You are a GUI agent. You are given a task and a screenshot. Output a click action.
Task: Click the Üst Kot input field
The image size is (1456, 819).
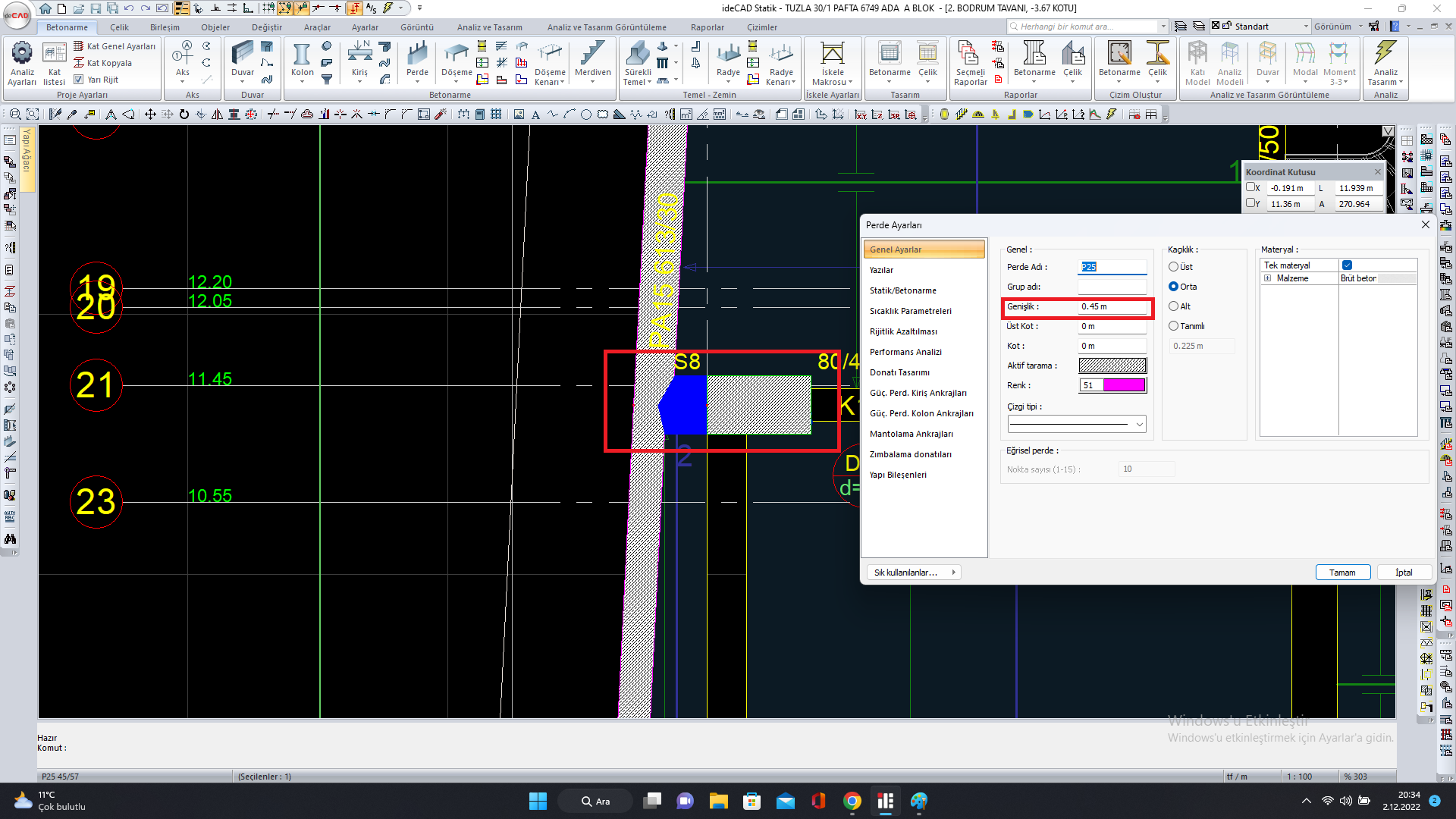click(x=1112, y=326)
